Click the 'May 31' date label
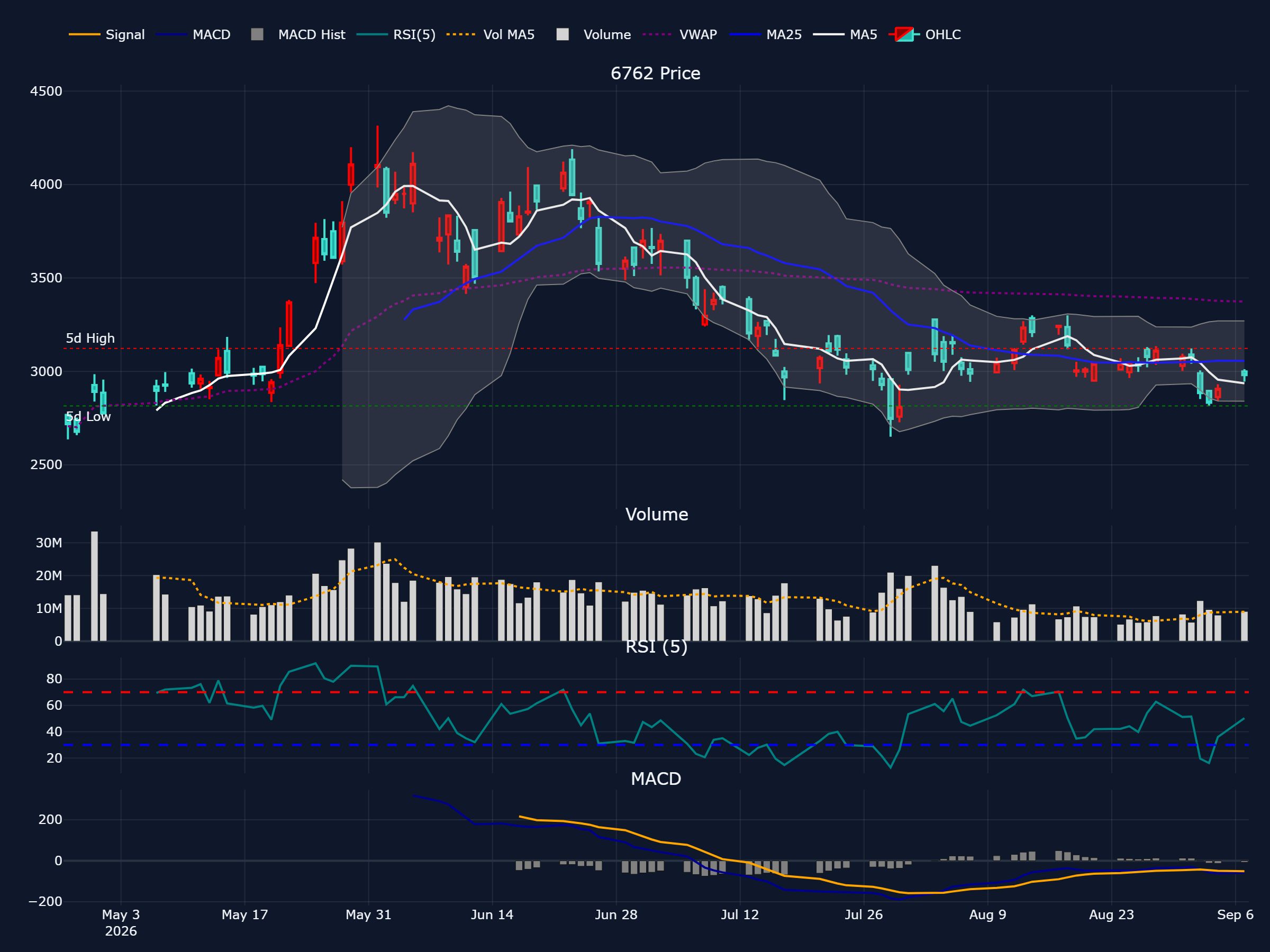This screenshot has height=952, width=1270. click(369, 914)
